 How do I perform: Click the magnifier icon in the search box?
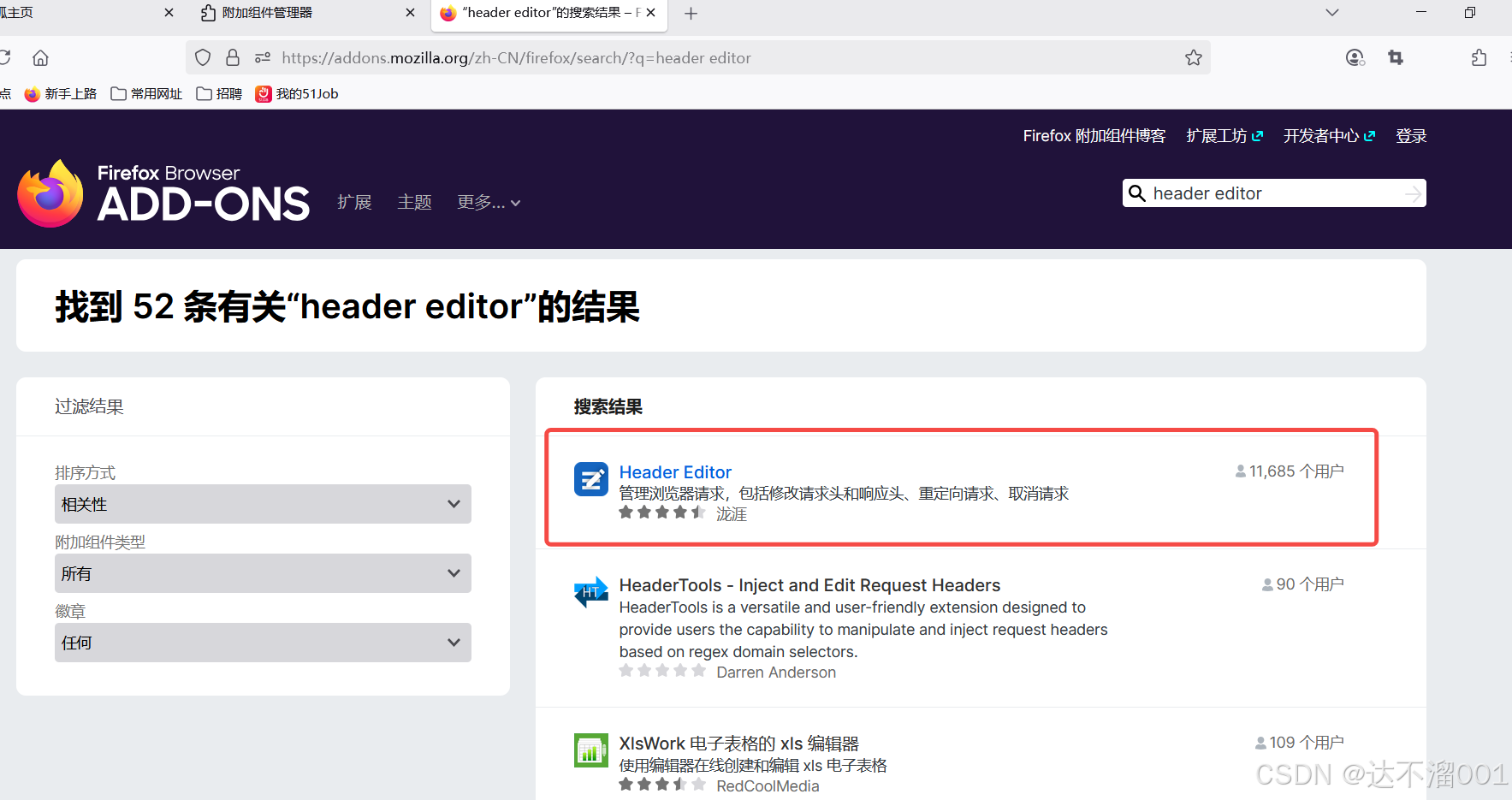coord(1137,193)
